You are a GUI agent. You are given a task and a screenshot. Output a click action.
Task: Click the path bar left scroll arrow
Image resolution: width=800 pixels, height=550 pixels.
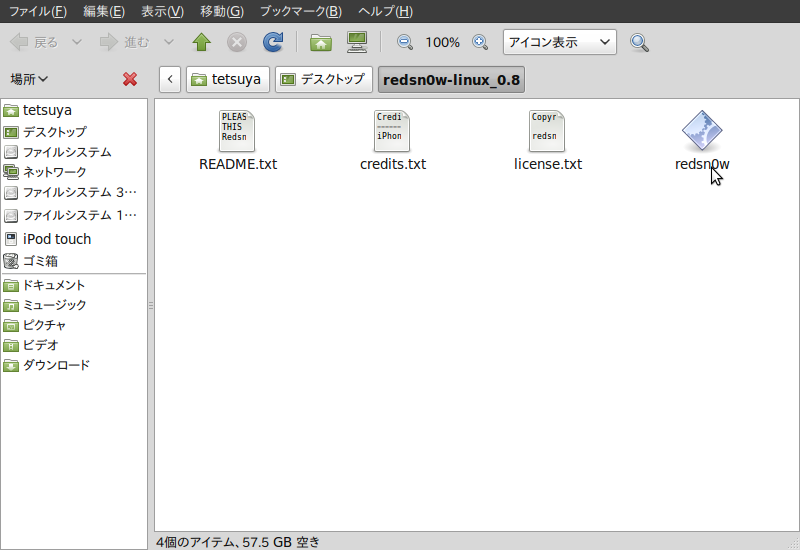(x=170, y=80)
